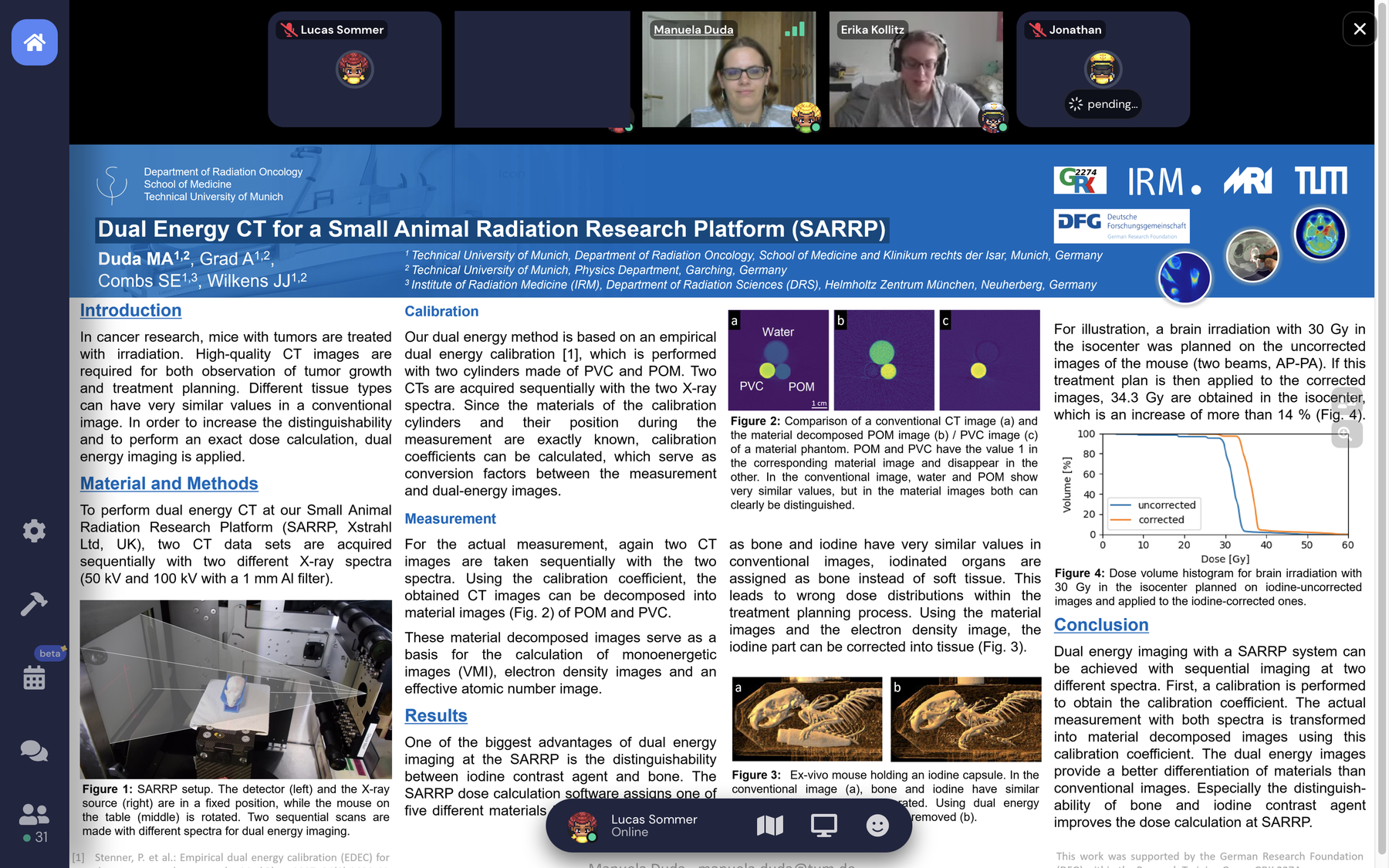
Task: Open the settings gear in sidebar
Action: (34, 531)
